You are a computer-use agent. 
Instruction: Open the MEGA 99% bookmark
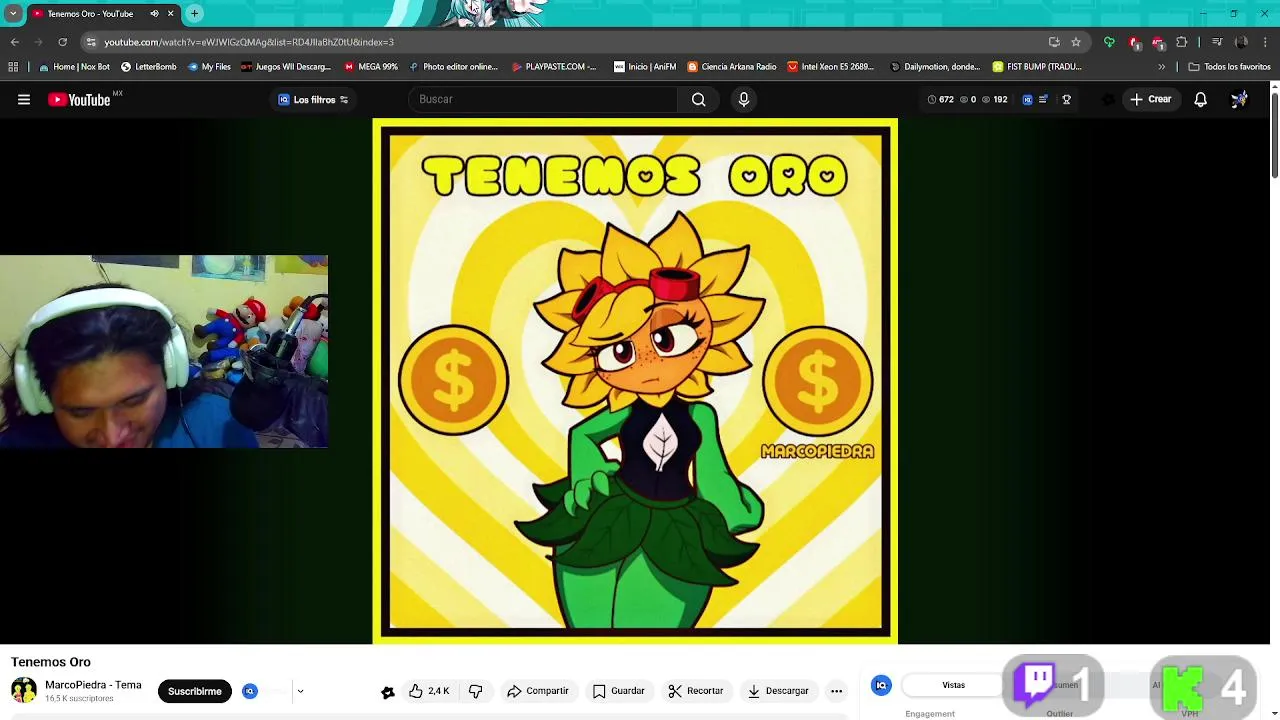[x=371, y=67]
